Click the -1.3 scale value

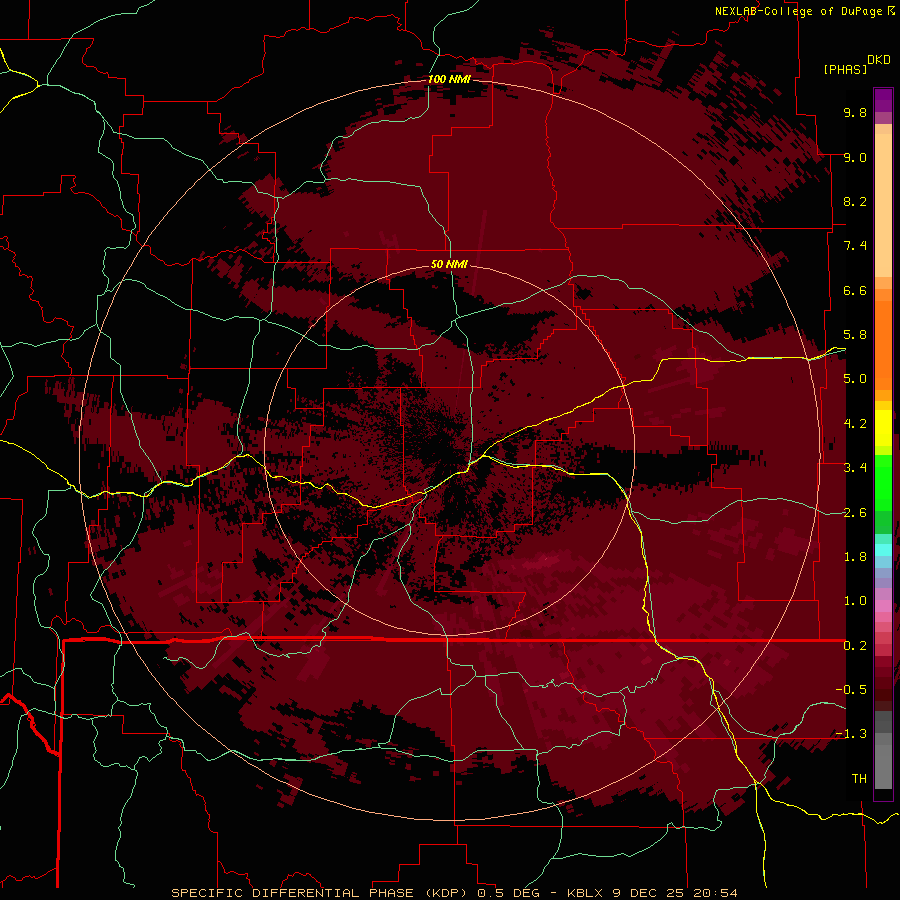point(851,734)
